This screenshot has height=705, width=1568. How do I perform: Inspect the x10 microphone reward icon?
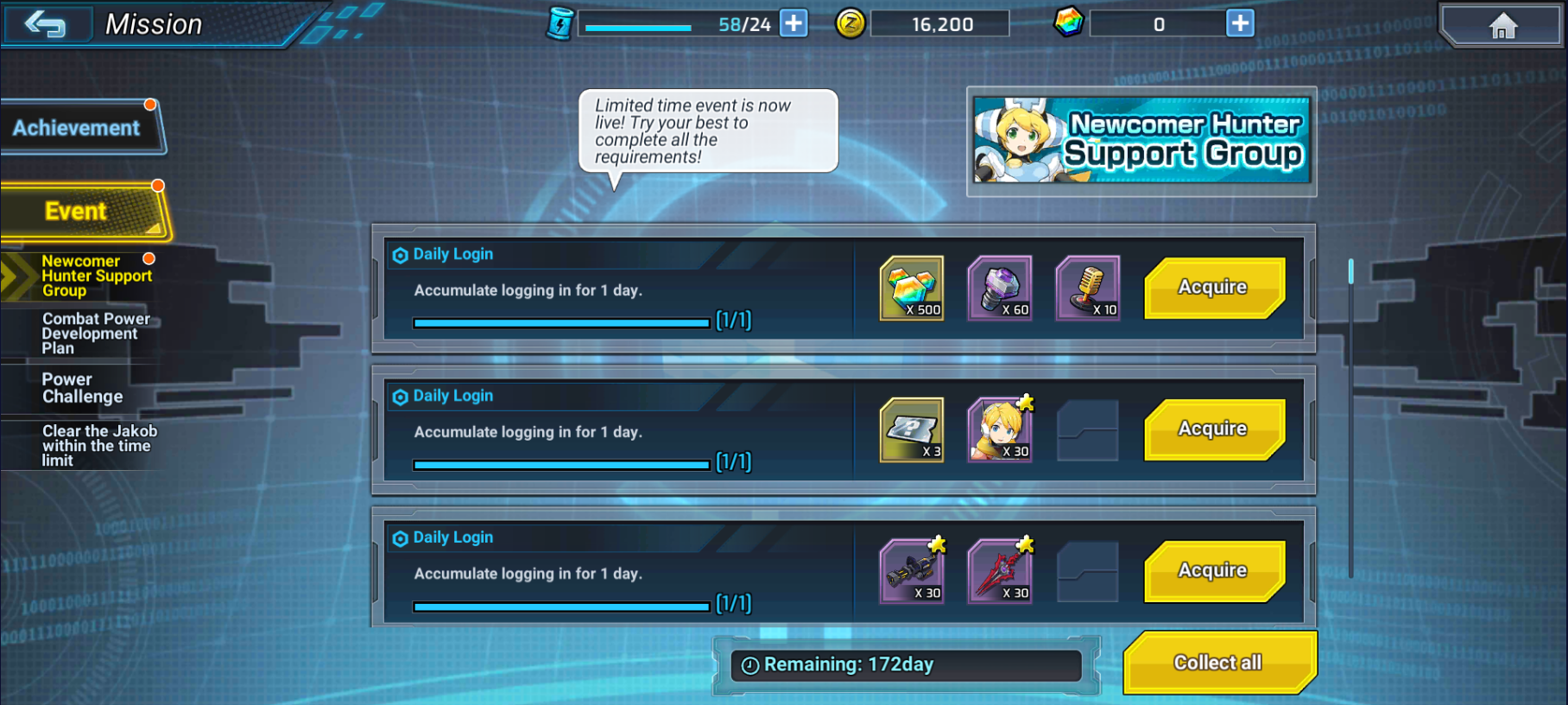1088,288
